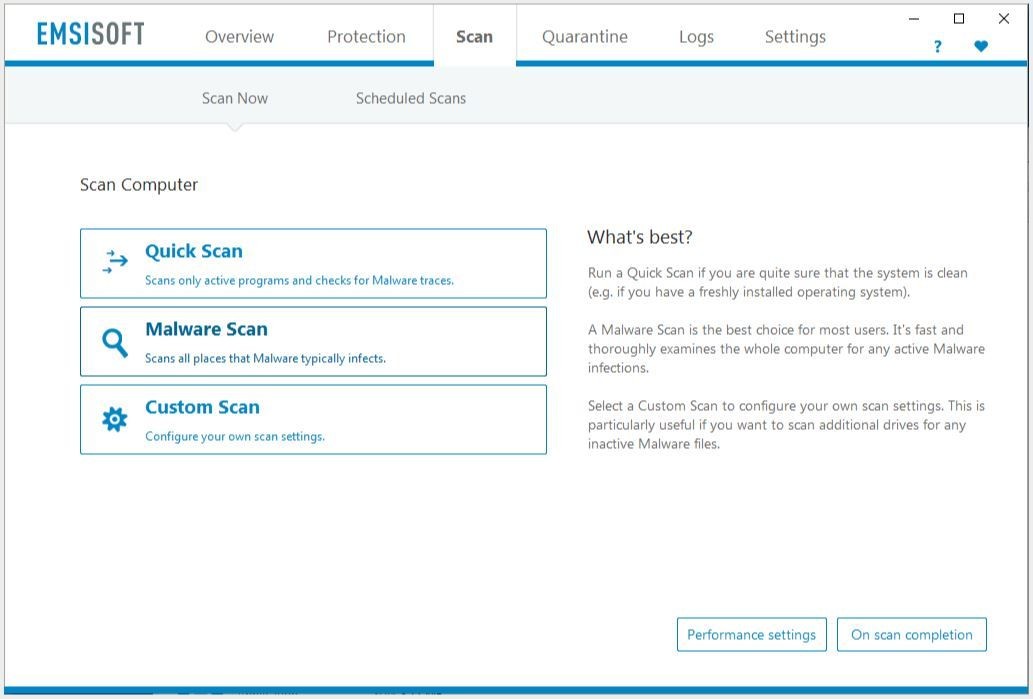Go to the Quarantine tab
1033x699 pixels.
585,37
